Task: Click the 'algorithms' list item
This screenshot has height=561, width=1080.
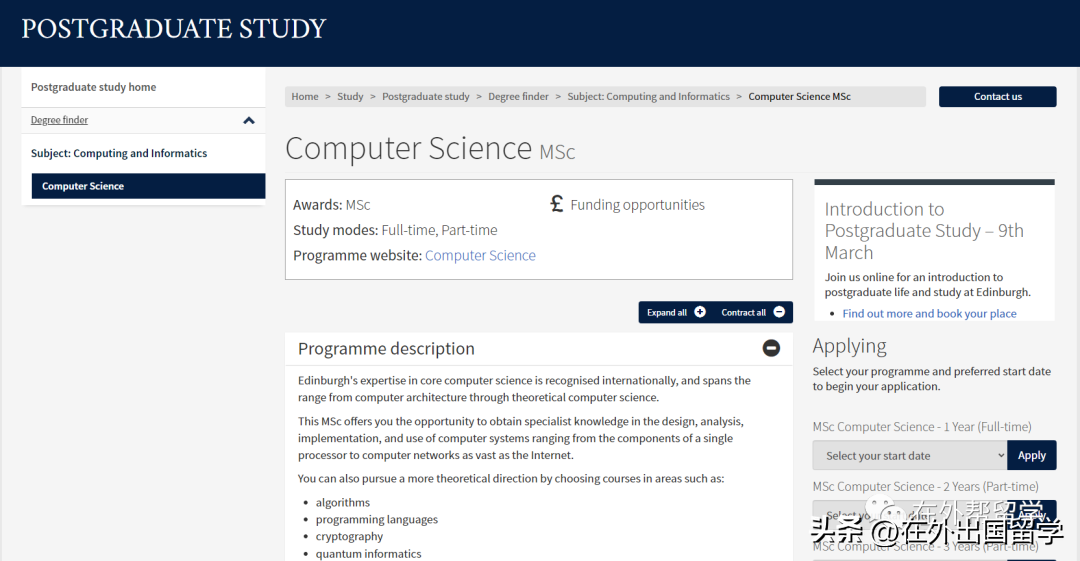Action: click(343, 502)
